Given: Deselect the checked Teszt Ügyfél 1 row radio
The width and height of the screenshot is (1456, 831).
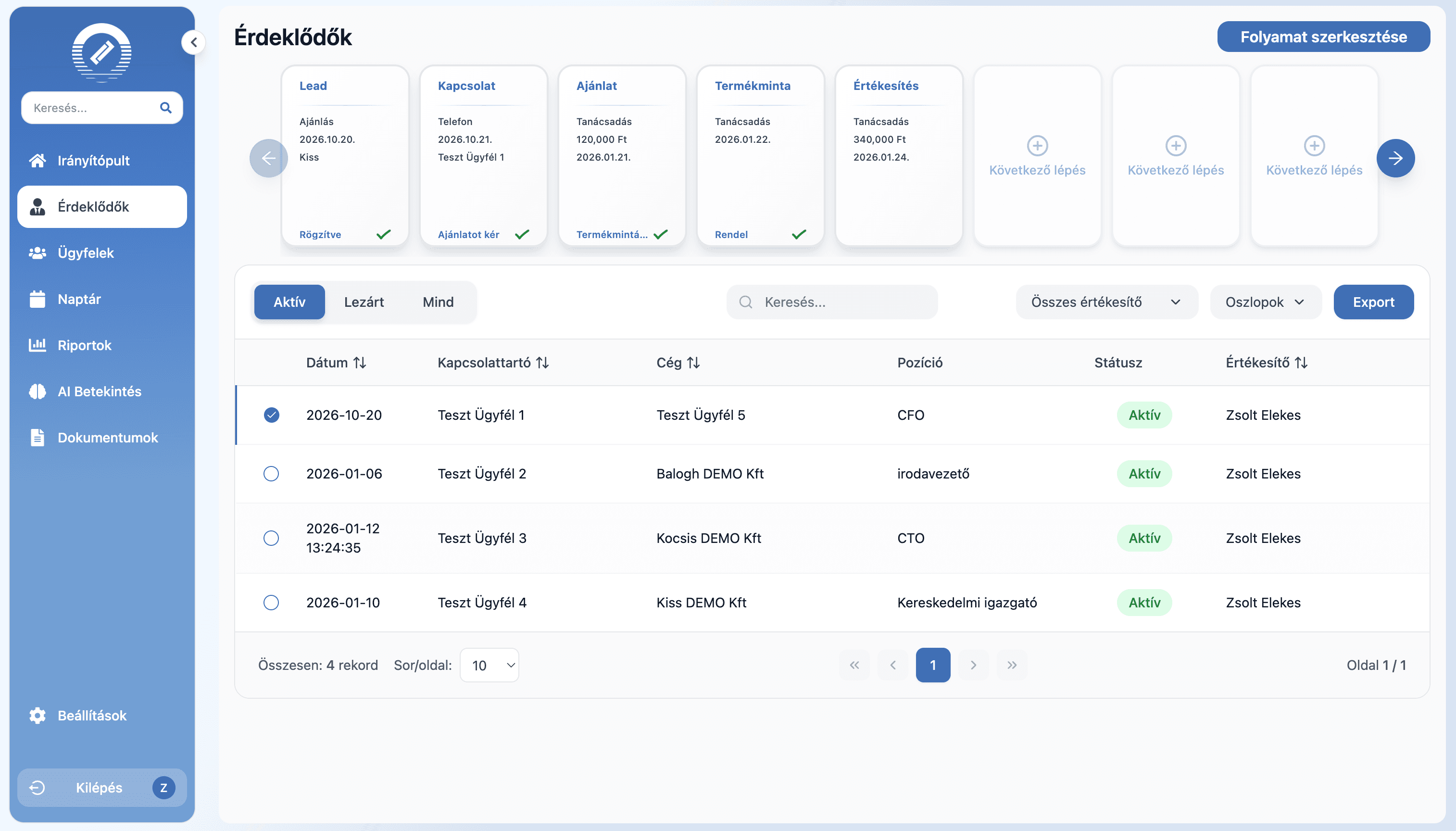Looking at the screenshot, I should click(272, 415).
